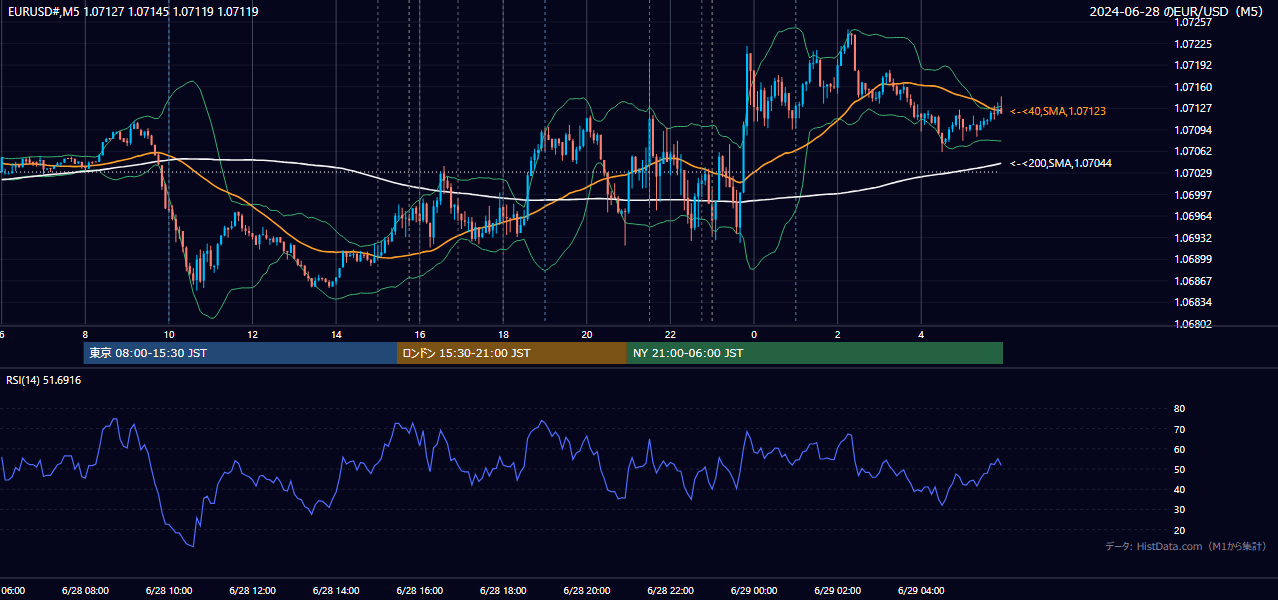Click price axis value 1.07257
Viewport: 1278px width, 600px height.
click(x=1195, y=22)
